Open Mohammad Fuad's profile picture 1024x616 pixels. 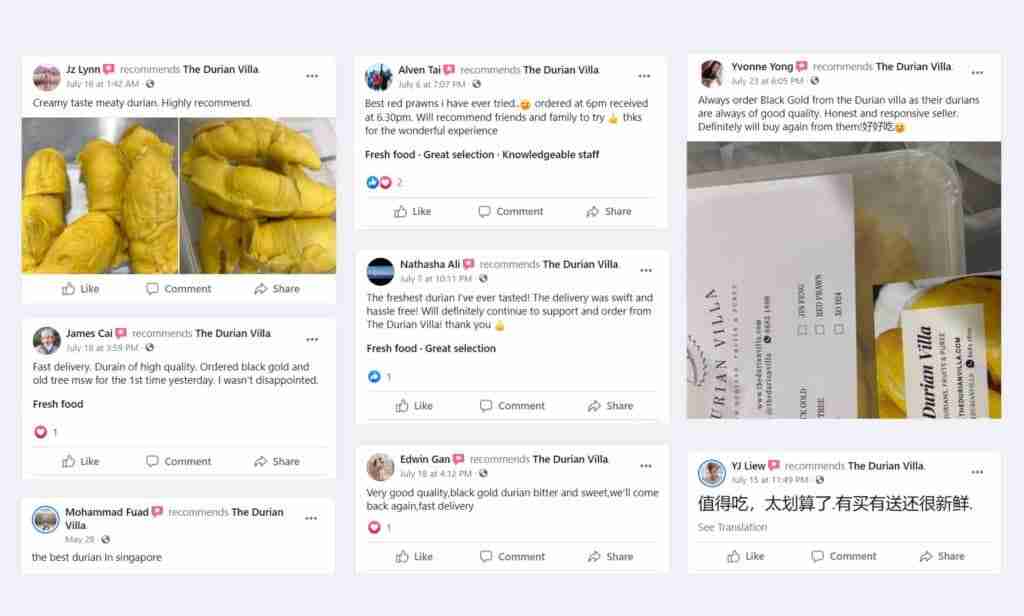coord(45,519)
